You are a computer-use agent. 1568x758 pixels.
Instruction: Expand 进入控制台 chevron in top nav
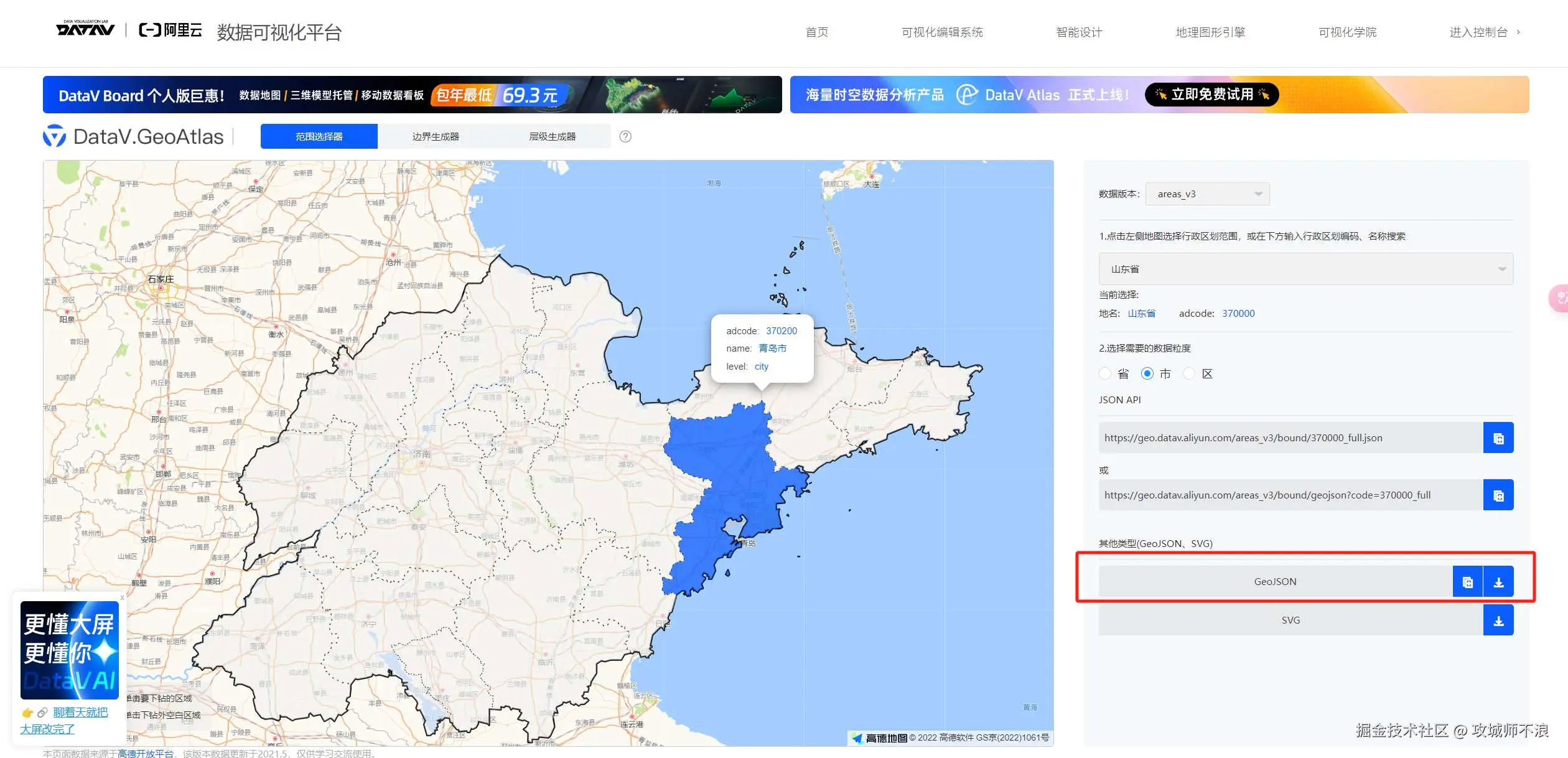click(1518, 32)
